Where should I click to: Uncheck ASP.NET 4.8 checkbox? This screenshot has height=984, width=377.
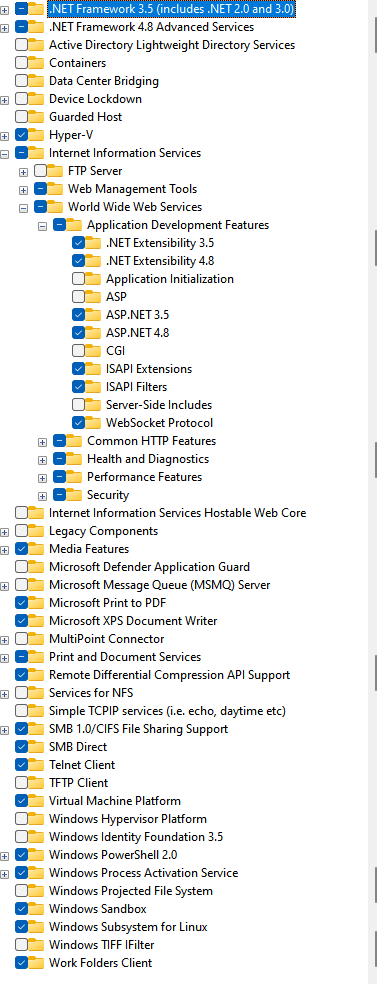tap(78, 333)
